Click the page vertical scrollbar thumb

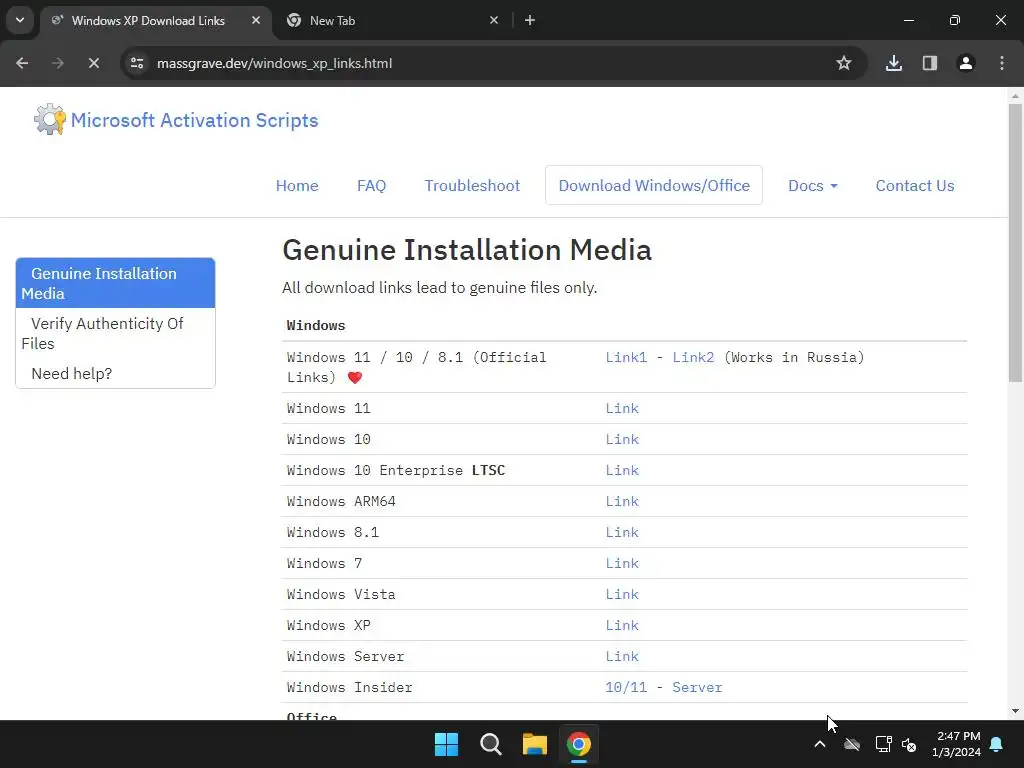coord(1015,243)
